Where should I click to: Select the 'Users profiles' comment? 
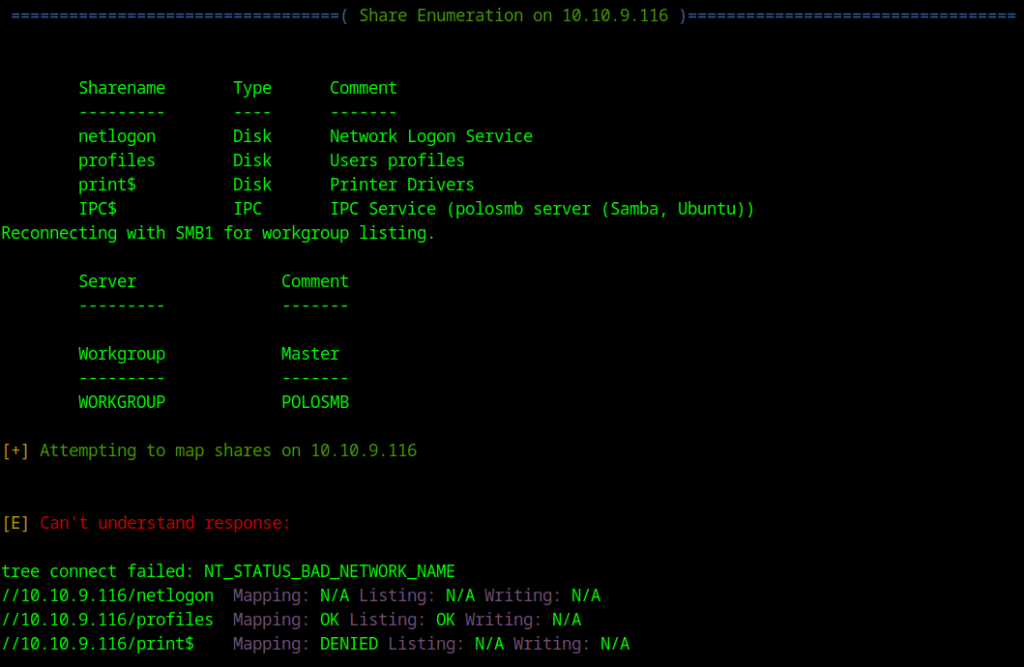tap(397, 161)
